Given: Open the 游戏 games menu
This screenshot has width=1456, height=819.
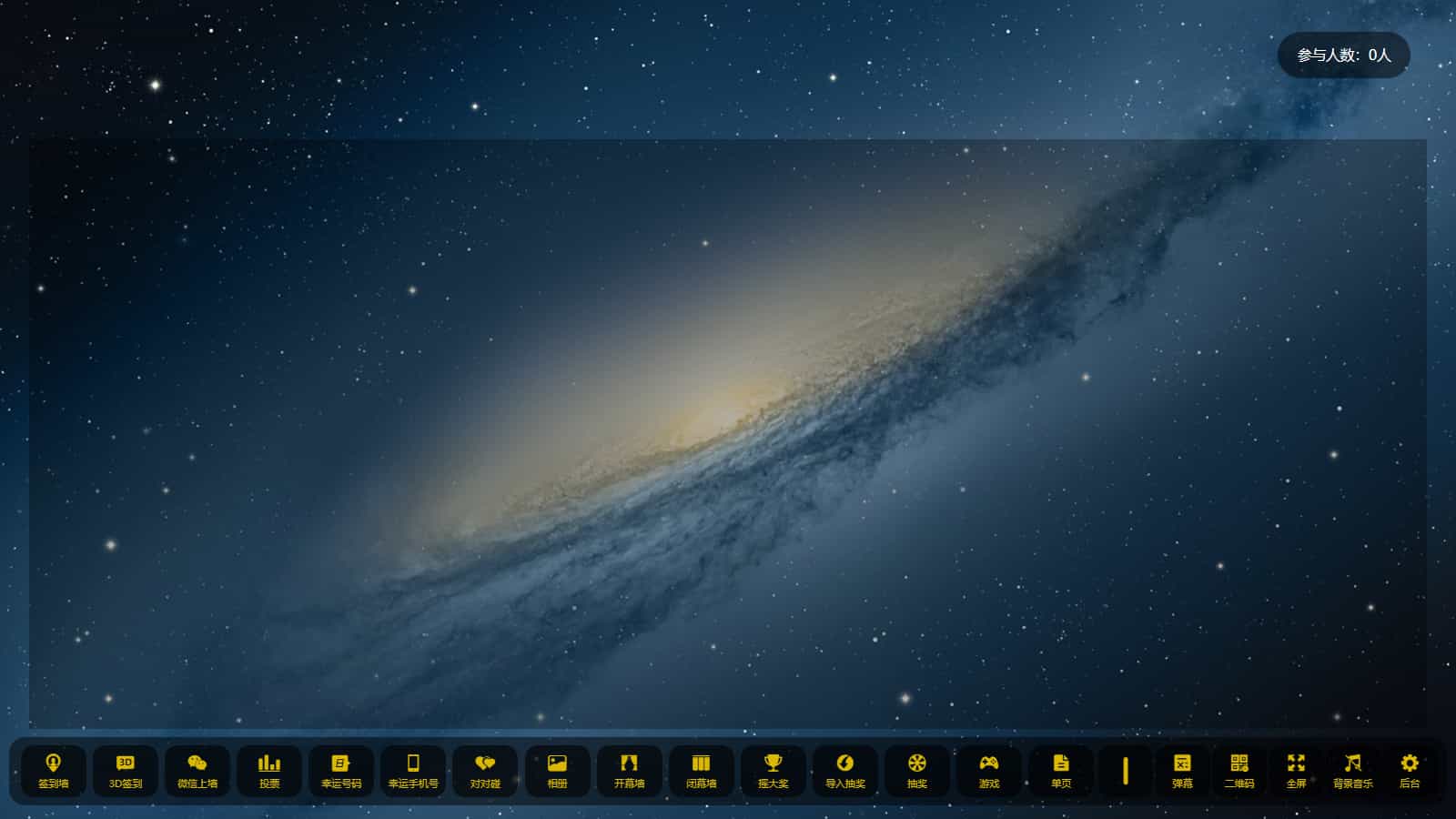Looking at the screenshot, I should pos(988,771).
